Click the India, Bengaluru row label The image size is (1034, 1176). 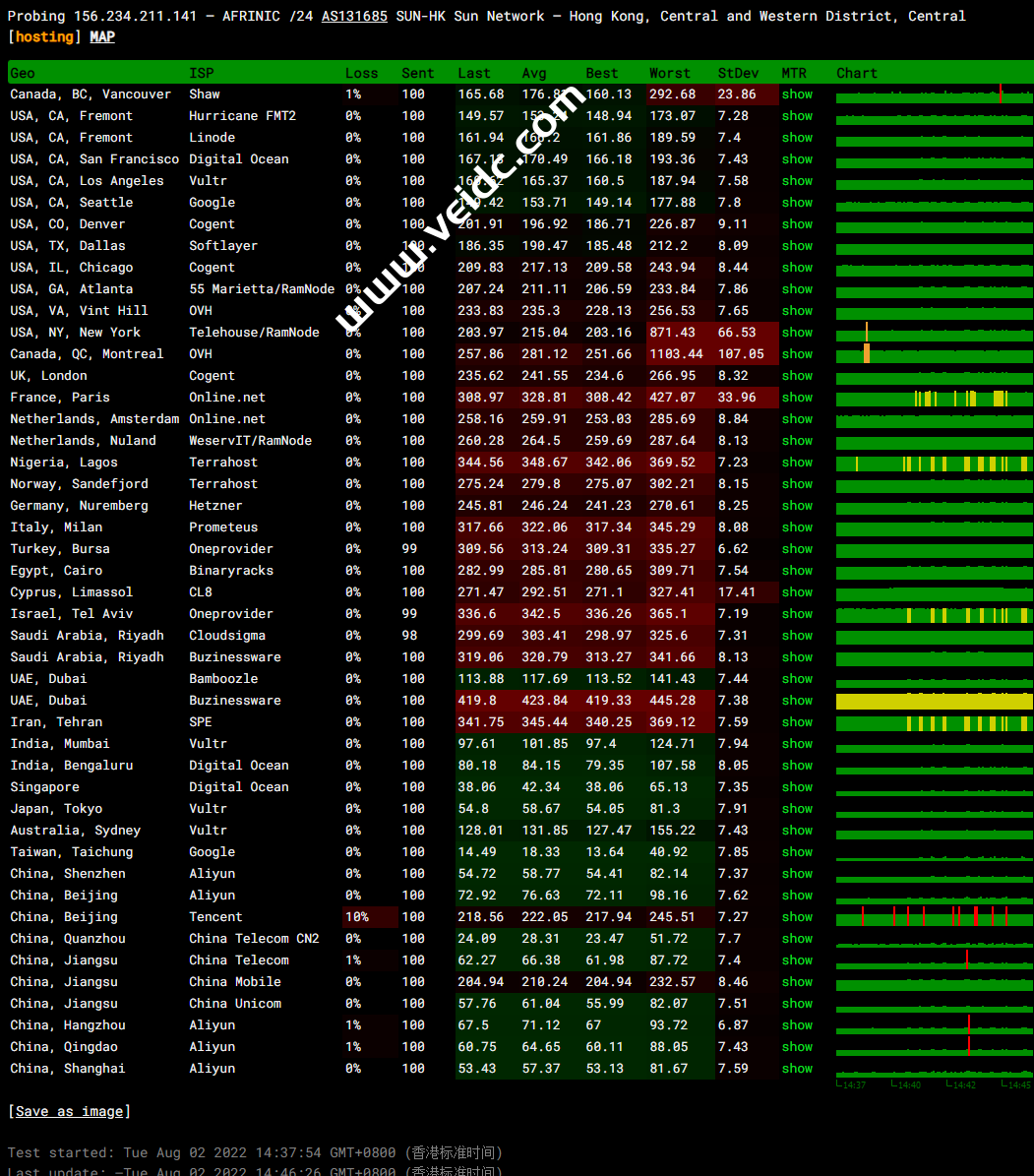71,766
